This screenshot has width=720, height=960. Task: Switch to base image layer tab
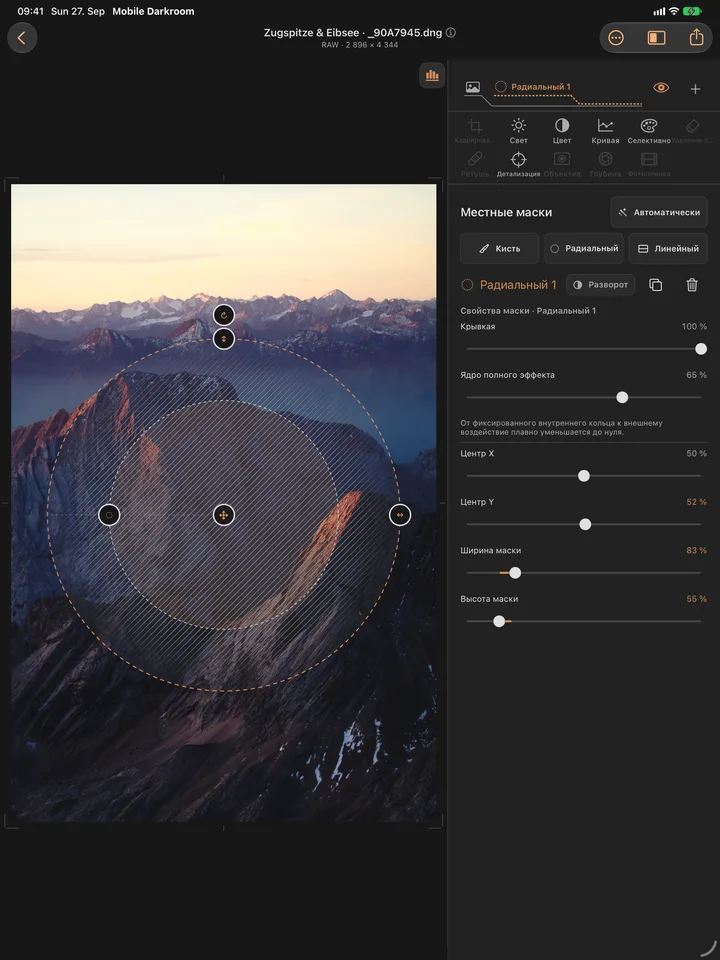point(473,87)
